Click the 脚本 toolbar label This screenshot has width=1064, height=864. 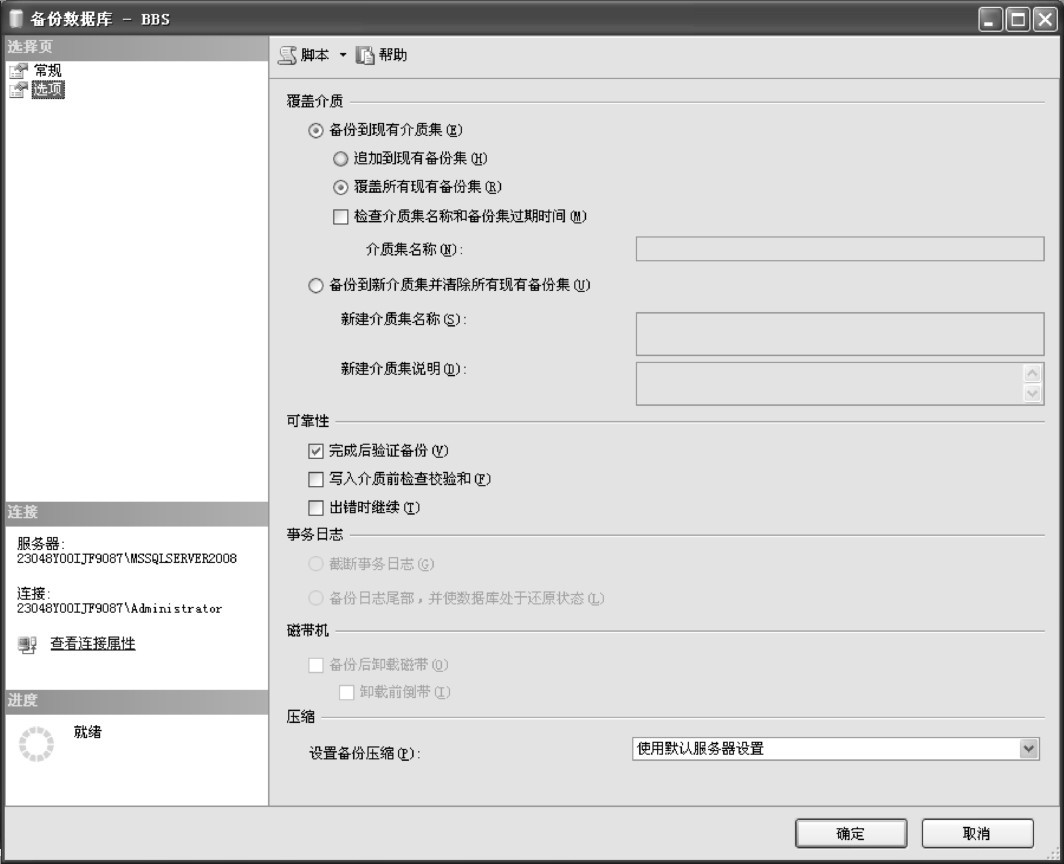pyautogui.click(x=315, y=55)
